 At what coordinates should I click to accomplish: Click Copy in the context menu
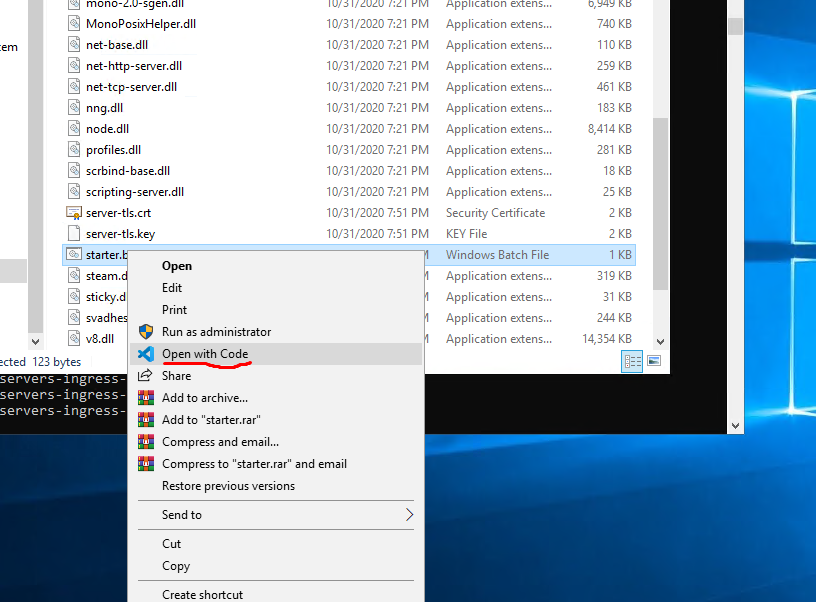pyautogui.click(x=176, y=566)
